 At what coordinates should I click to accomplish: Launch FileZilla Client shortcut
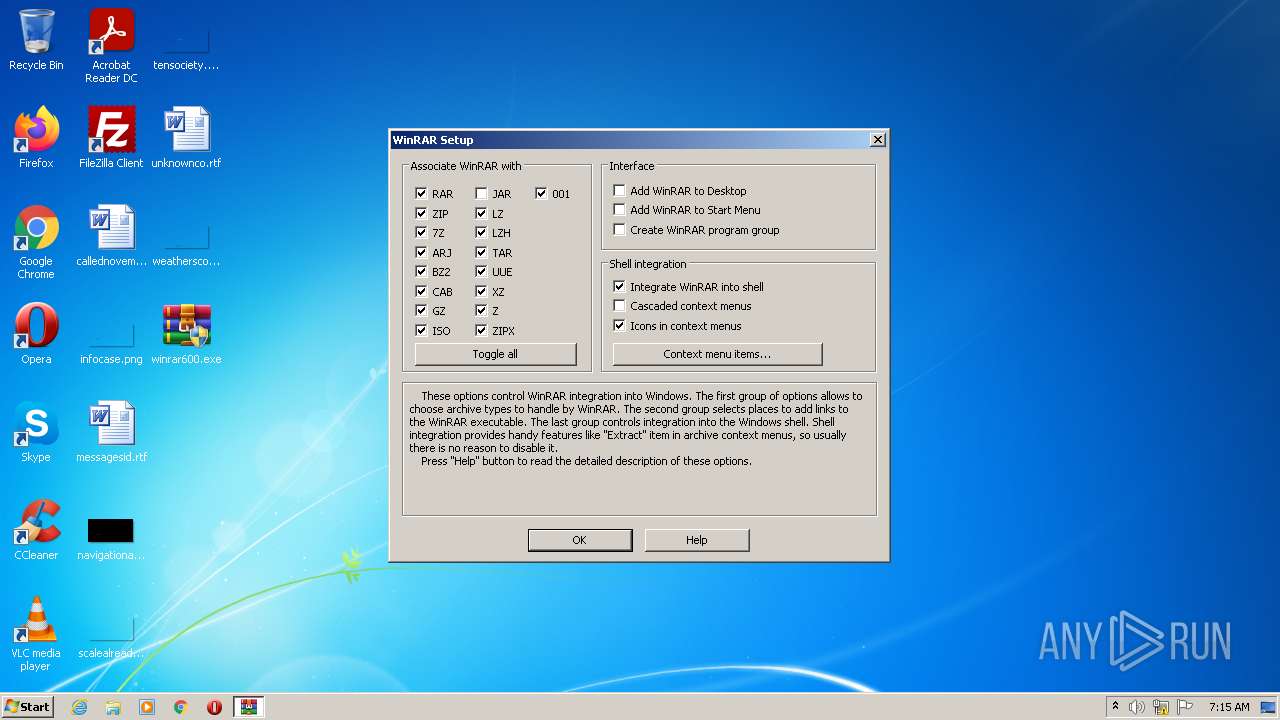111,137
